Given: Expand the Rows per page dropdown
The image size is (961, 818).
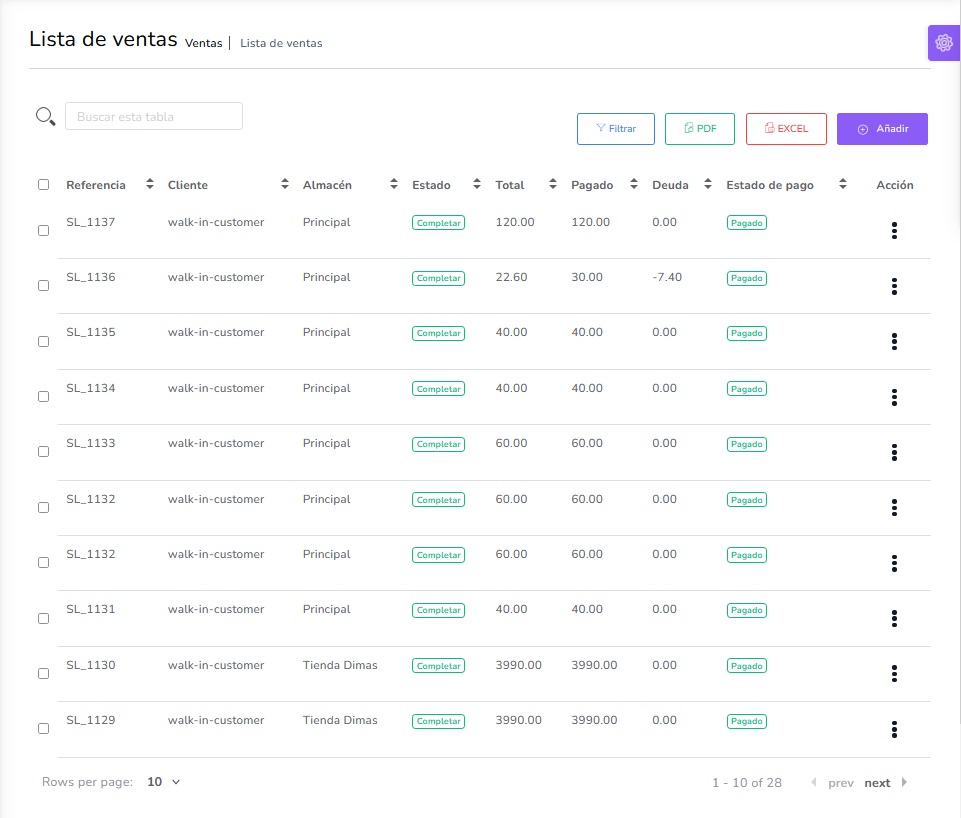Looking at the screenshot, I should [164, 782].
